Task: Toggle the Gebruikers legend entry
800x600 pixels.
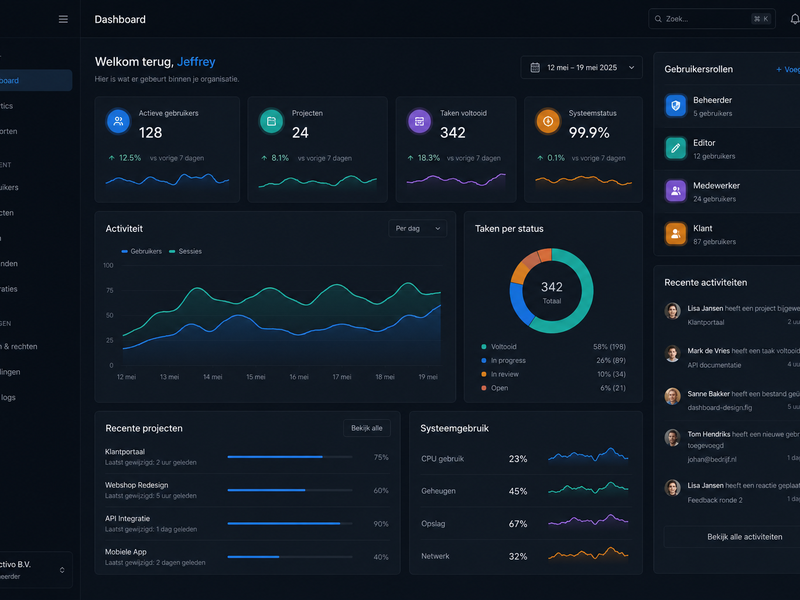Action: click(141, 252)
